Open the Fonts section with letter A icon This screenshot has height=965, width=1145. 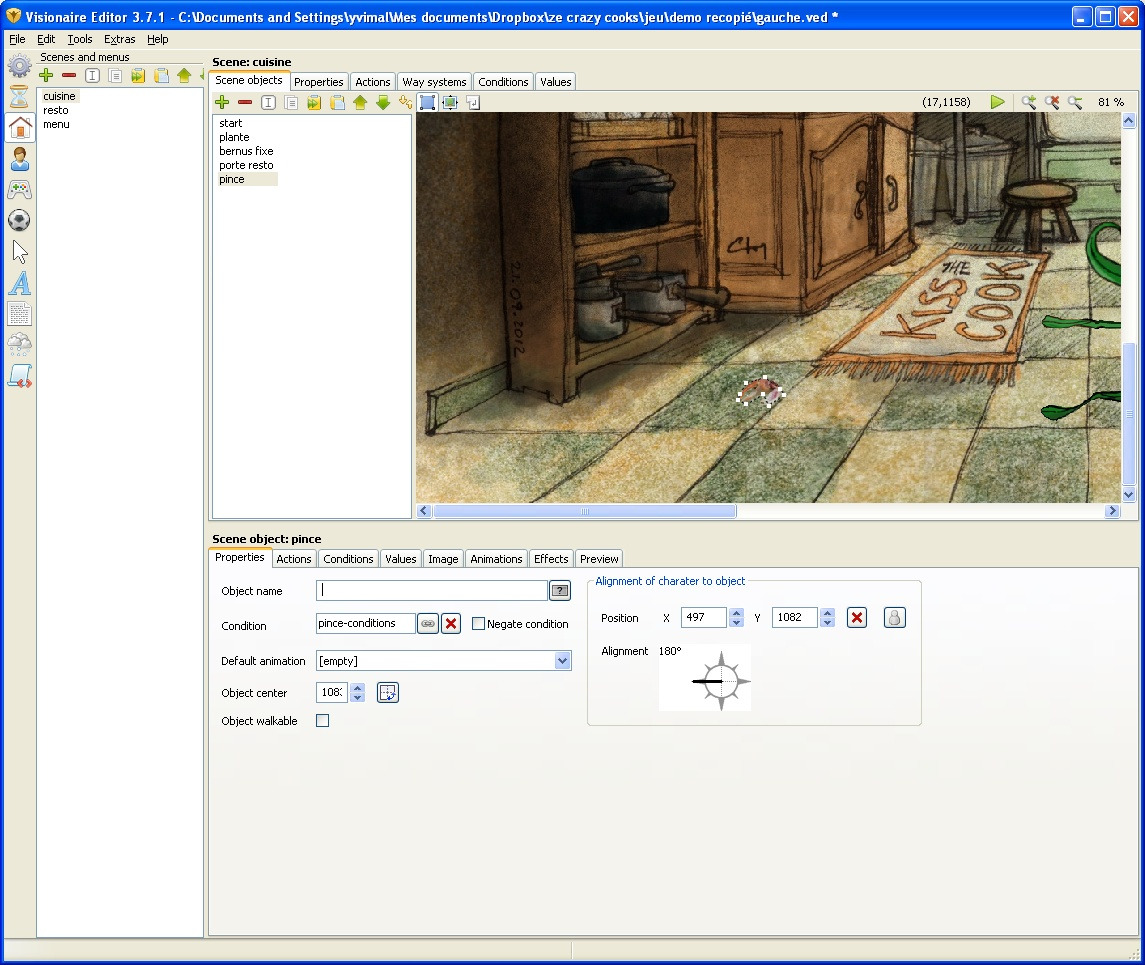tap(20, 283)
